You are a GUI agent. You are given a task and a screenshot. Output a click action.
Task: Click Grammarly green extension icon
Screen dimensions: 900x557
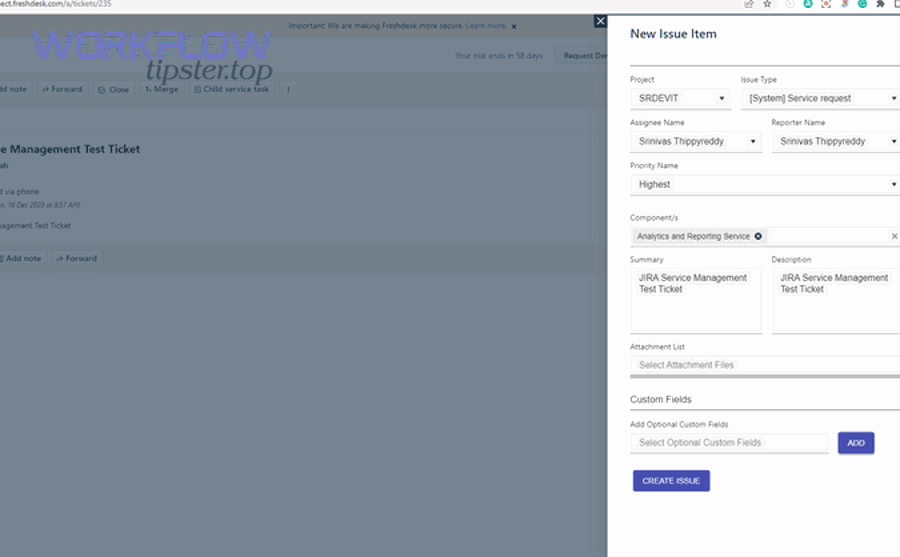(x=862, y=4)
